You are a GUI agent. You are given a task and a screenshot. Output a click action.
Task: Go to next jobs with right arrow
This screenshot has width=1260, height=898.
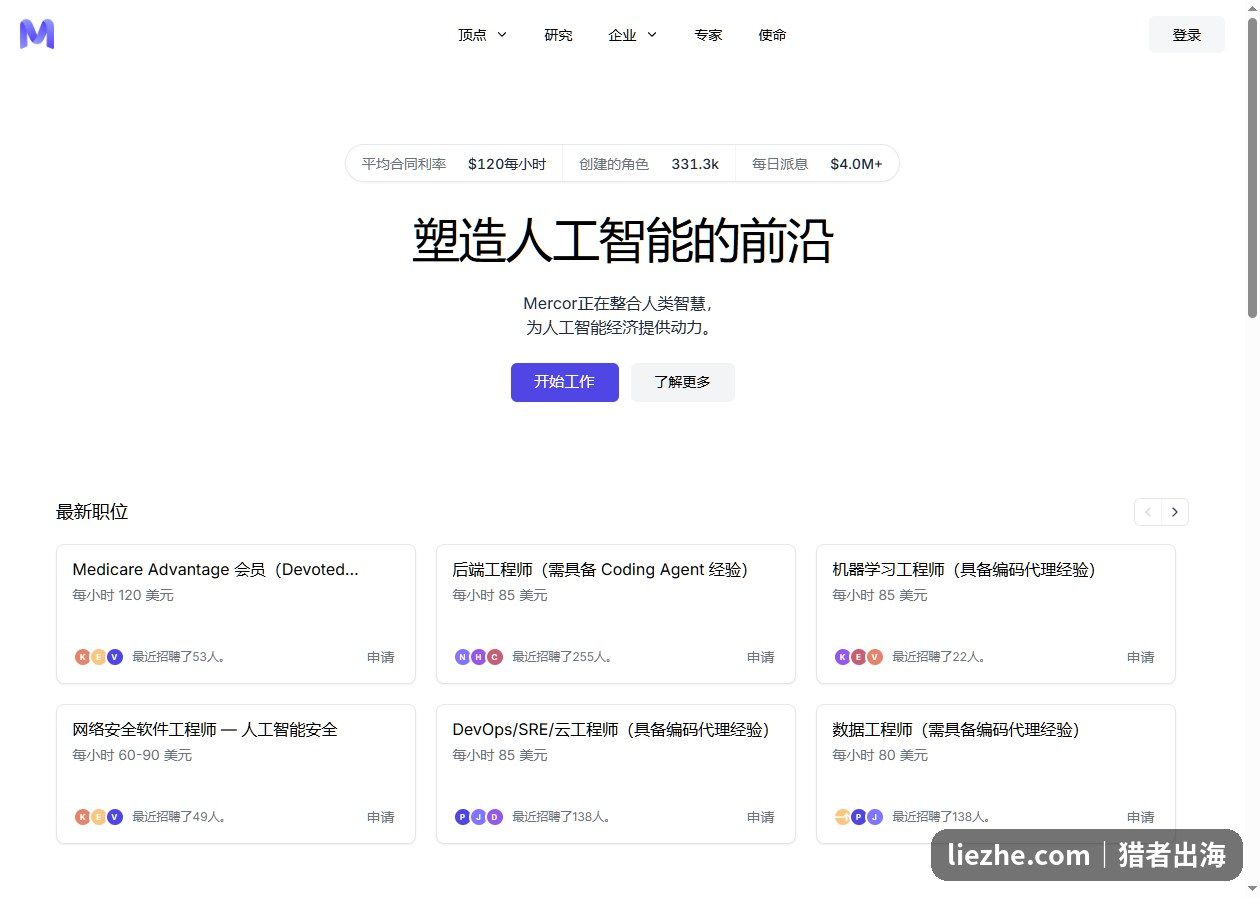[1175, 512]
